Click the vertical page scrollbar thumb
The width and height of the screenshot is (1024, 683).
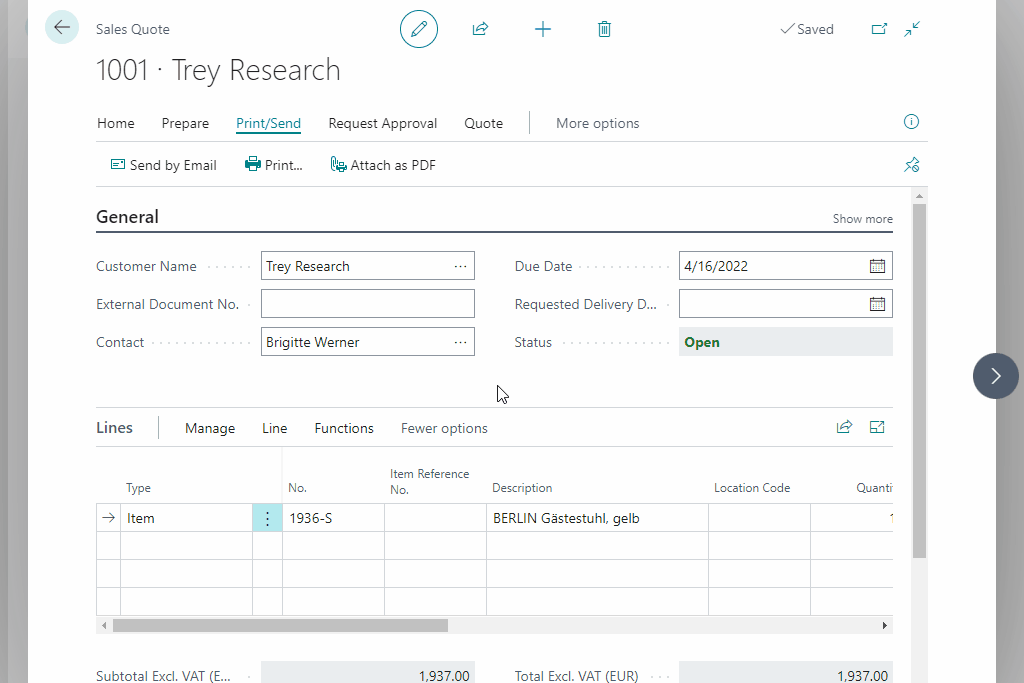click(x=920, y=381)
